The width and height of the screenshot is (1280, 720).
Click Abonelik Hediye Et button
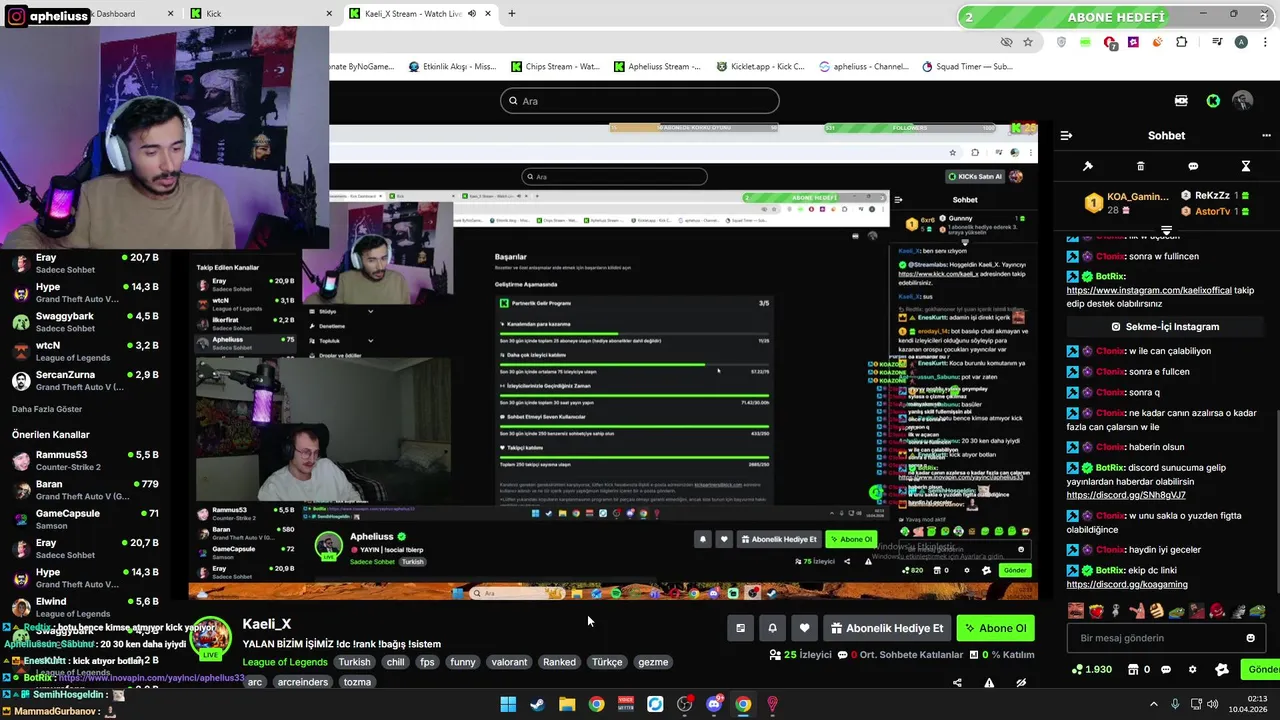coord(886,628)
